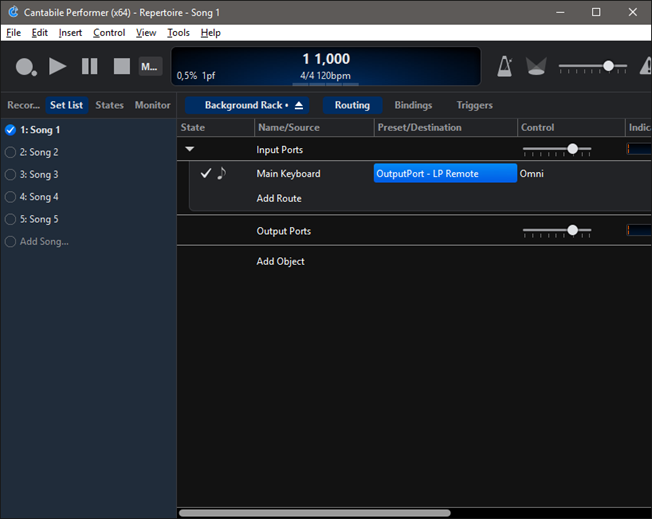This screenshot has height=519, width=652.
Task: Open the OutputPort - LP Remote destination
Action: coord(445,173)
